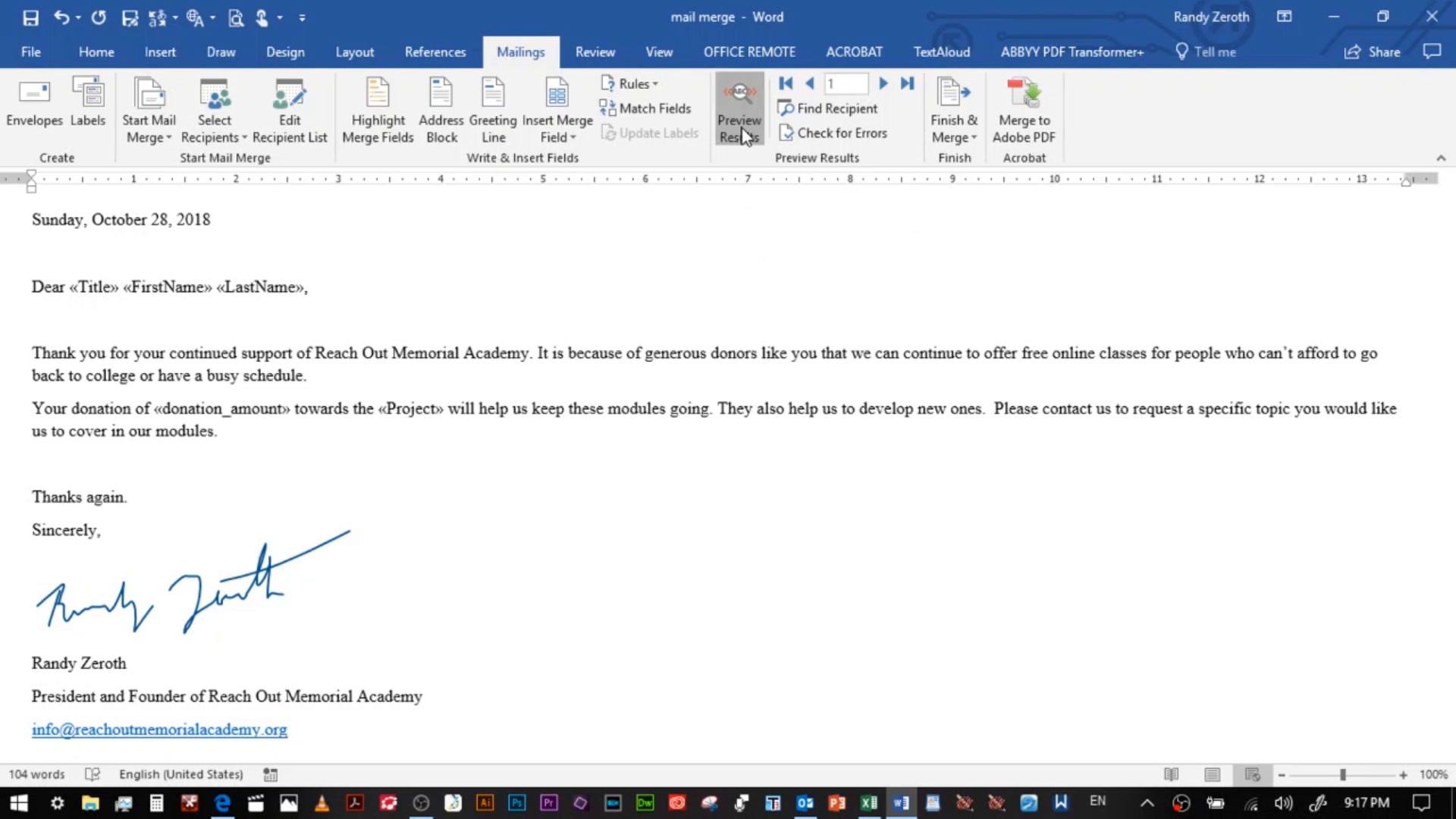1456x819 pixels.
Task: Open the Labels dialog
Action: (88, 108)
